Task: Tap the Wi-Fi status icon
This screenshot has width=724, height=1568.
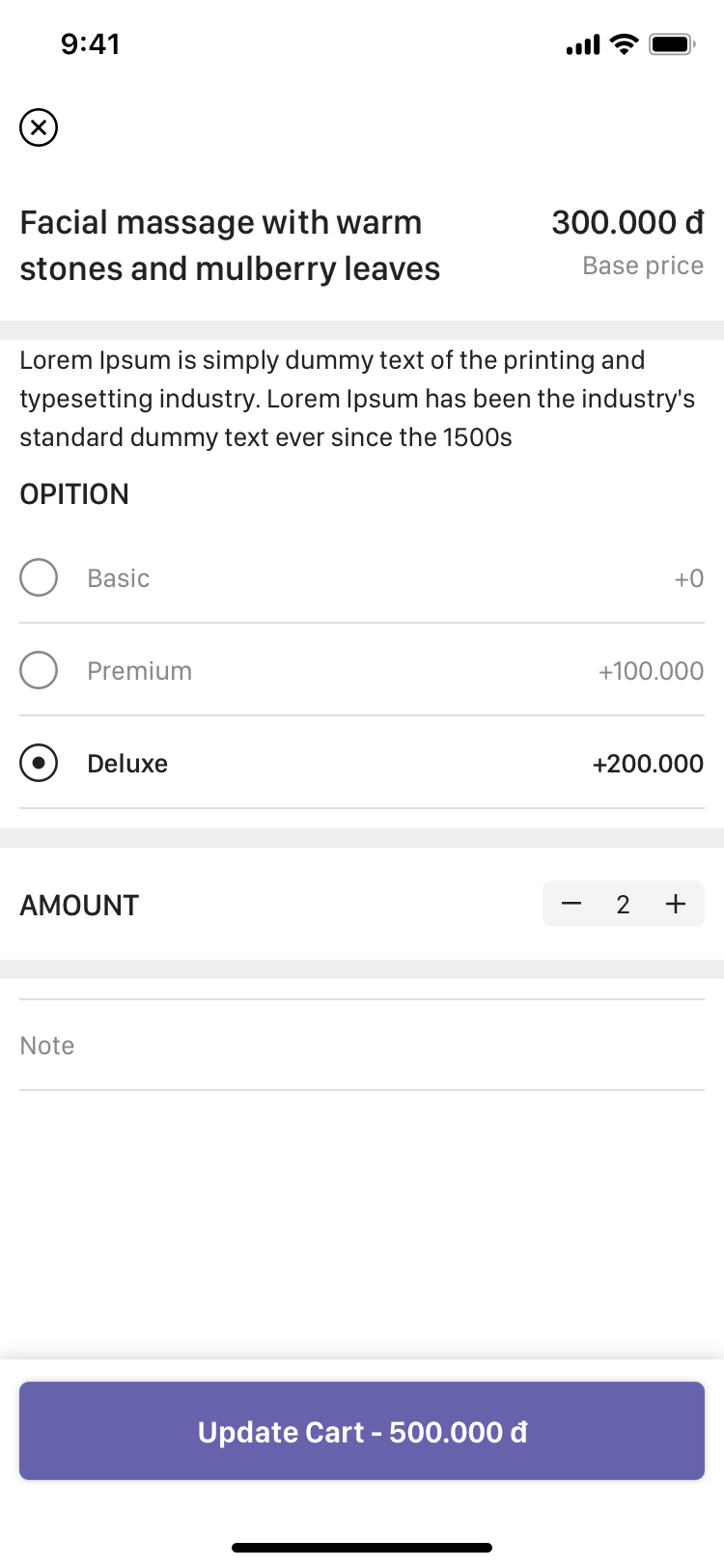Action: coord(626,44)
